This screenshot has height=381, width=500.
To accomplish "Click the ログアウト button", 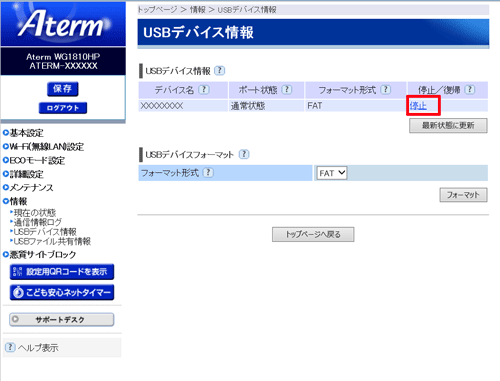I will [x=63, y=108].
